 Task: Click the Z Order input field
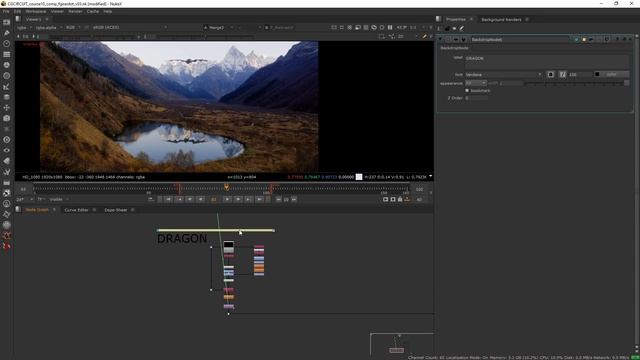pyautogui.click(x=476, y=98)
